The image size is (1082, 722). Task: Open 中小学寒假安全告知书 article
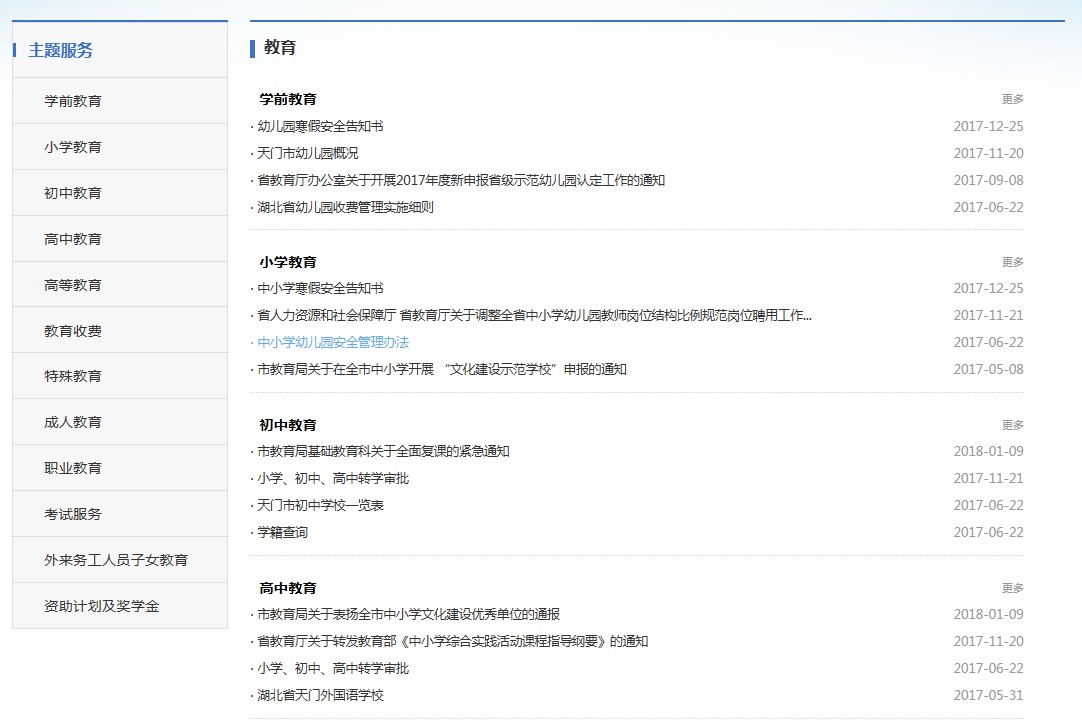pos(320,288)
